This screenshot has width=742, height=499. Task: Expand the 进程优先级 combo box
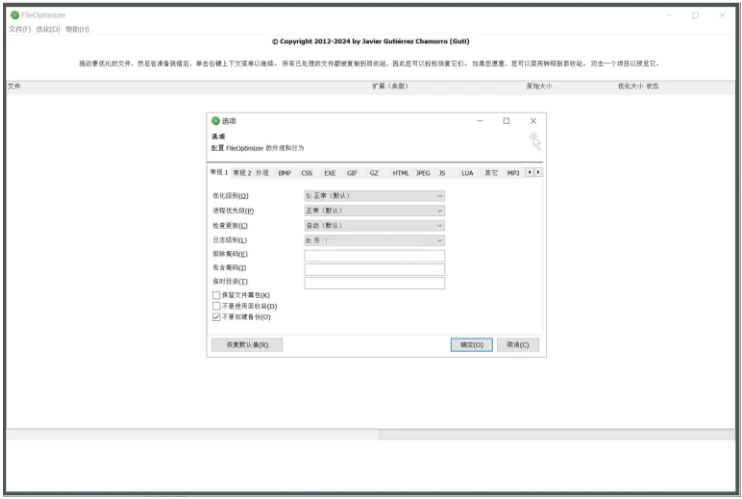point(374,211)
